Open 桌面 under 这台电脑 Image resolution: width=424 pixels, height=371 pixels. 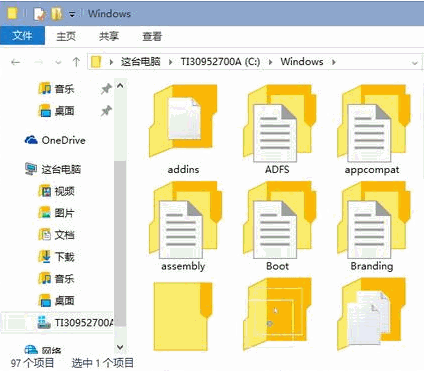(56, 300)
